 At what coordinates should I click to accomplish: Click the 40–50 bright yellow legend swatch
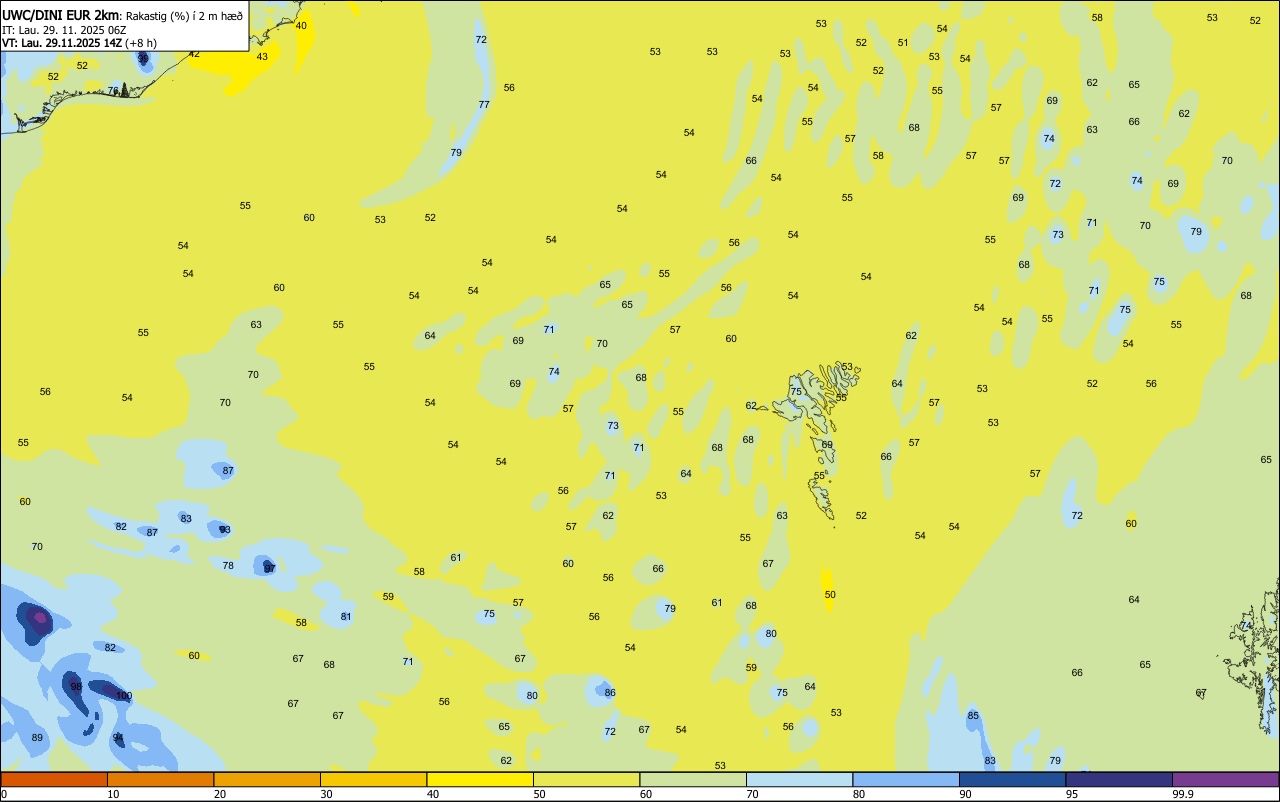(x=480, y=779)
